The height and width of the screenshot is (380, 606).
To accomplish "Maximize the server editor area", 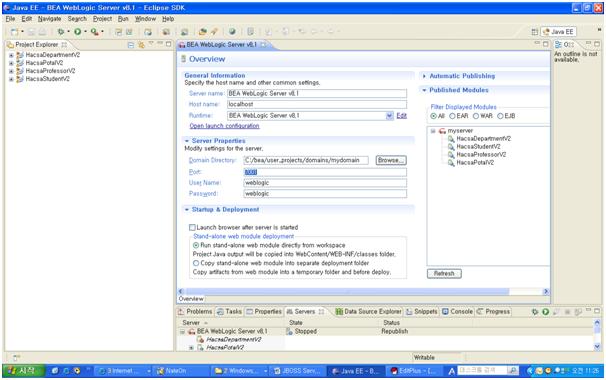I will (545, 44).
